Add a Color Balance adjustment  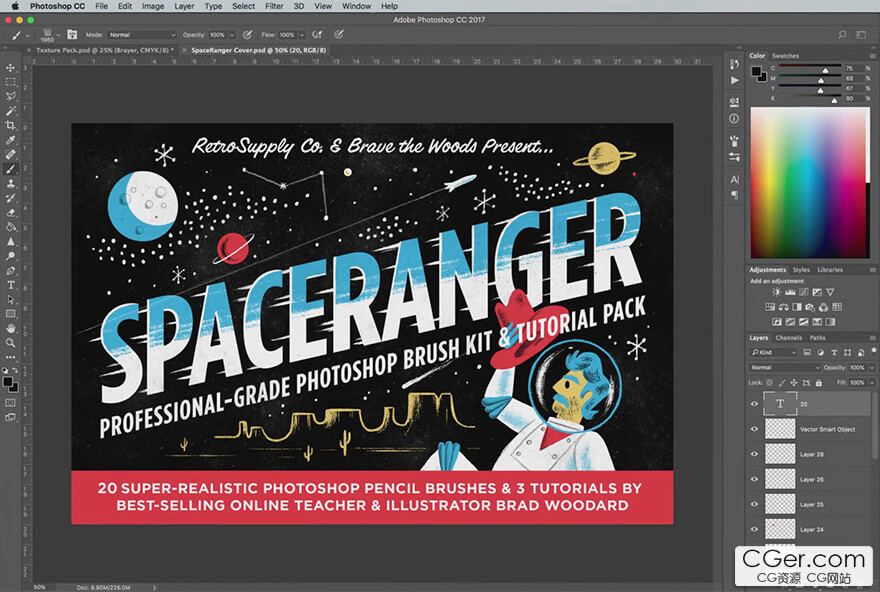[783, 307]
